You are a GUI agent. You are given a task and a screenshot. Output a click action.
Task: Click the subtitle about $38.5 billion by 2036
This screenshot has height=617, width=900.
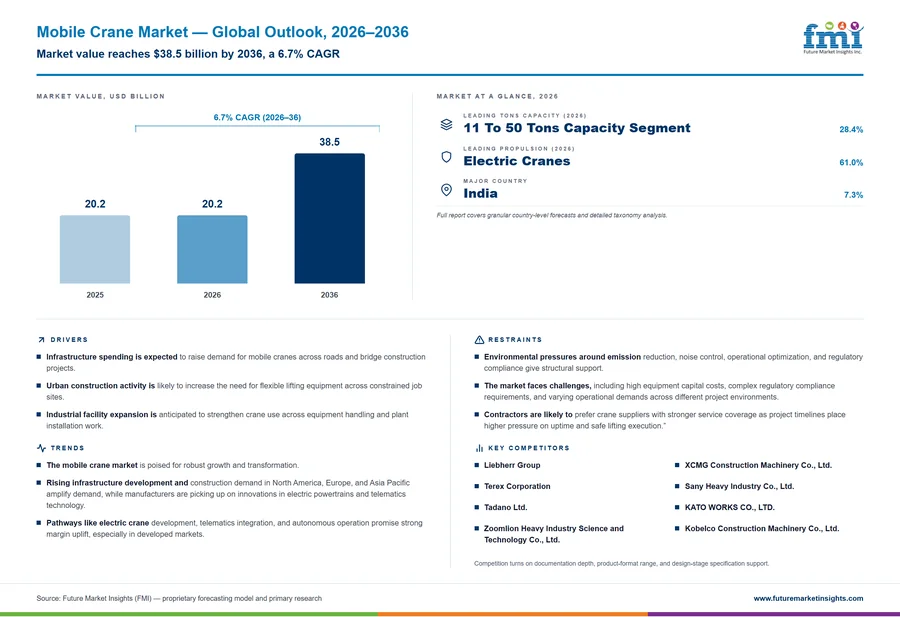click(x=188, y=54)
